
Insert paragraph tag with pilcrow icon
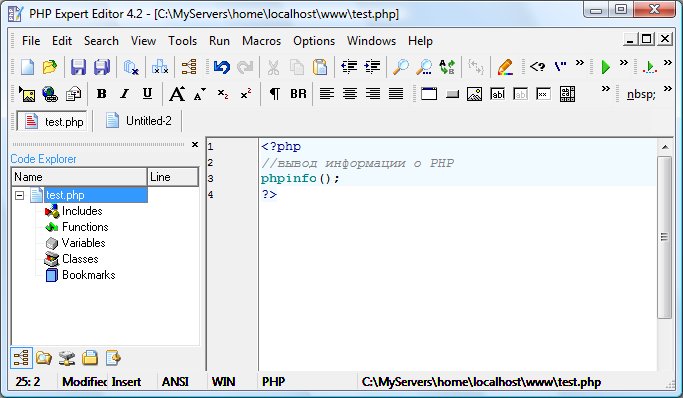(x=274, y=94)
